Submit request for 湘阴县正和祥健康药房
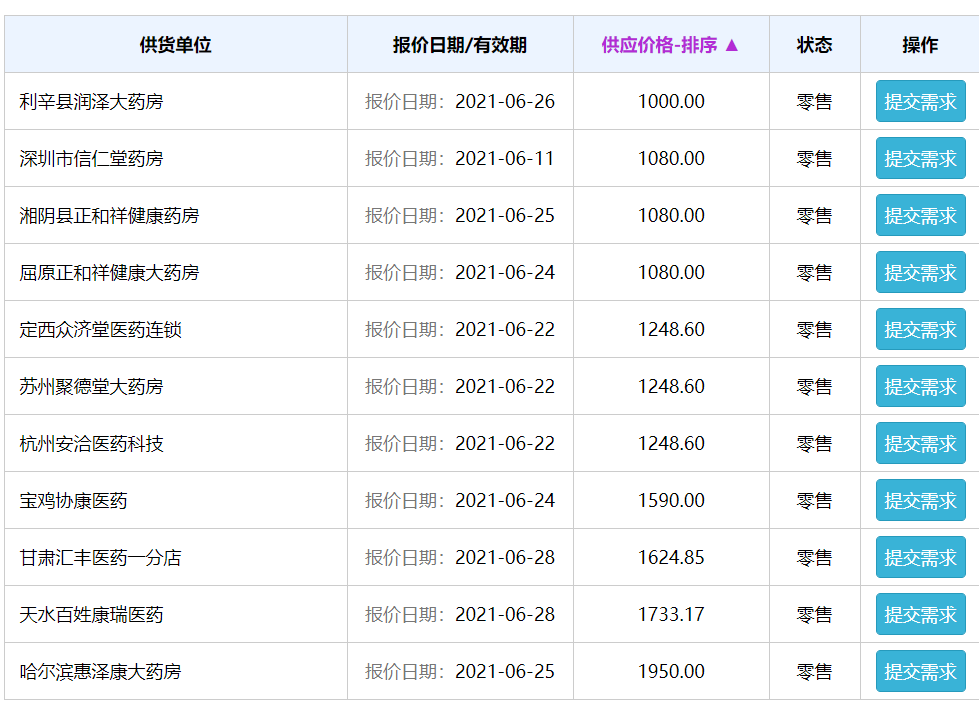This screenshot has height=714, width=979. pyautogui.click(x=920, y=216)
